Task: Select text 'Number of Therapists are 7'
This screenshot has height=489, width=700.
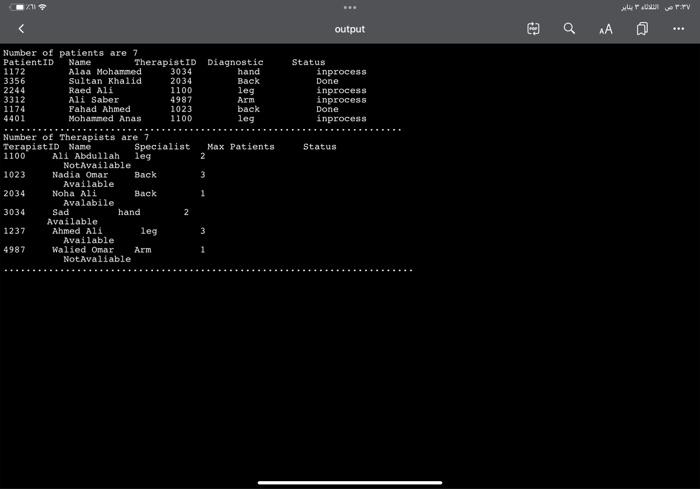Action: point(76,138)
